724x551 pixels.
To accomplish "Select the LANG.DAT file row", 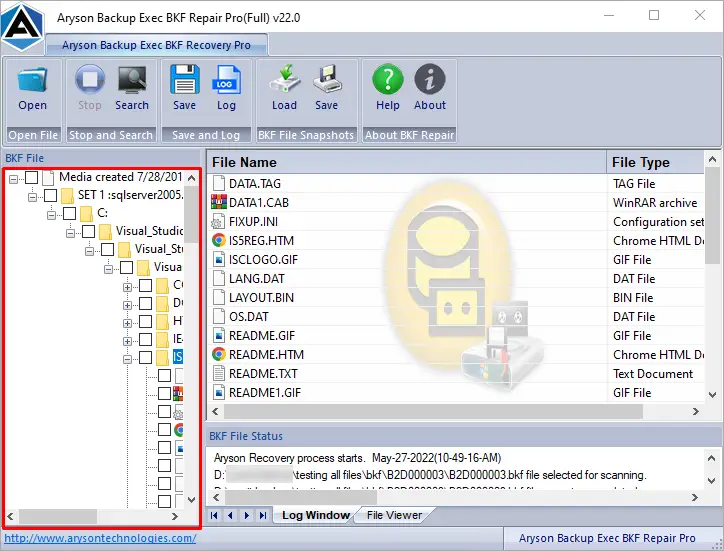I will [457, 279].
